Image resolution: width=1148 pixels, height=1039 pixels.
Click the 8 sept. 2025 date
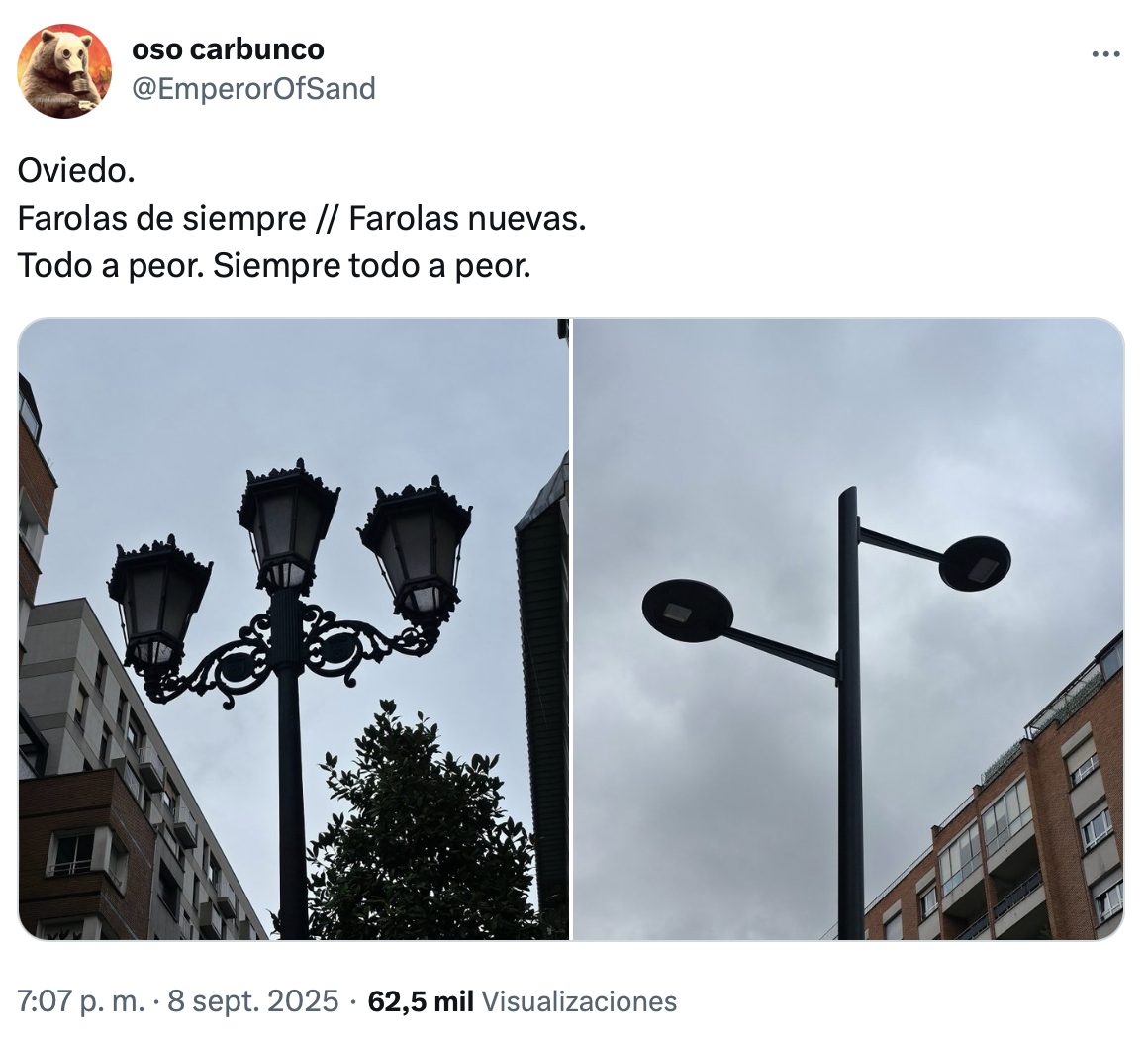(x=252, y=1001)
